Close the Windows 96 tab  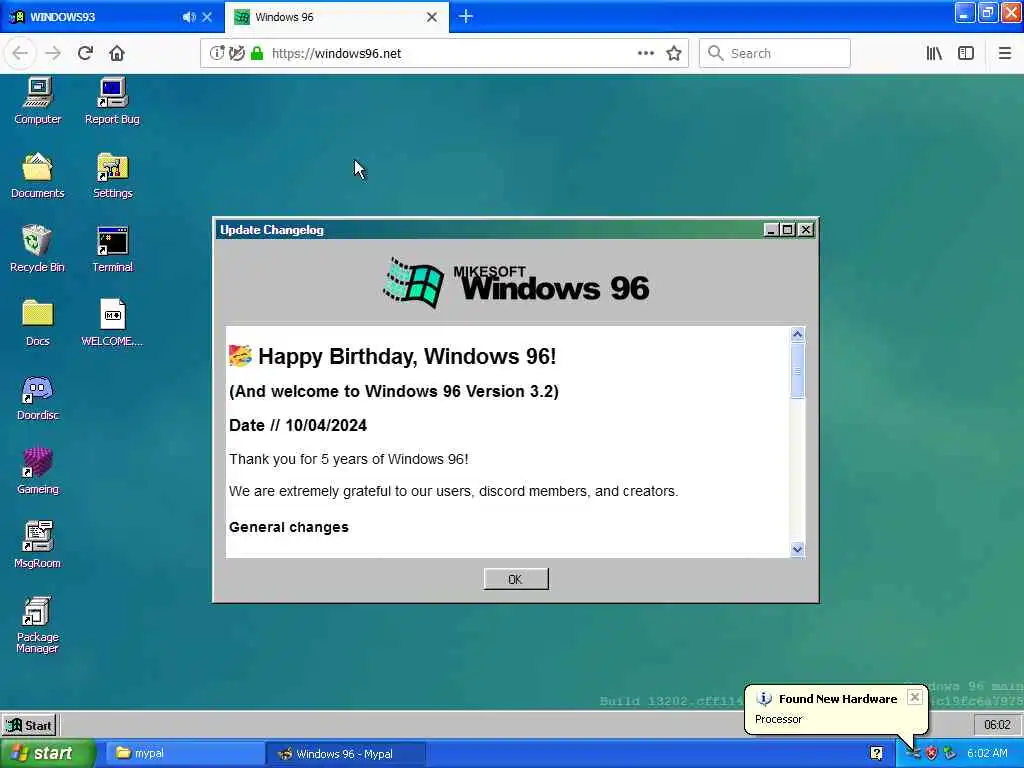tap(432, 17)
